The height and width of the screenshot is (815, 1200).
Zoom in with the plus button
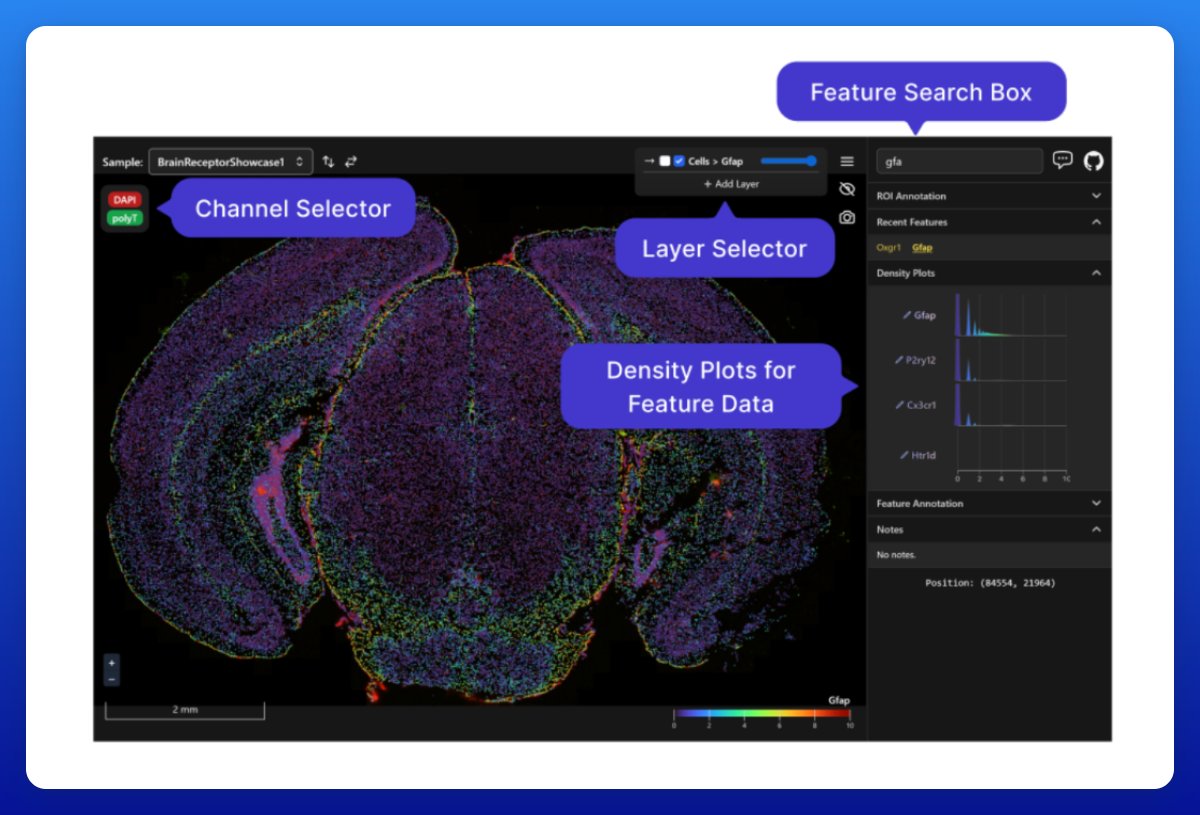(111, 663)
